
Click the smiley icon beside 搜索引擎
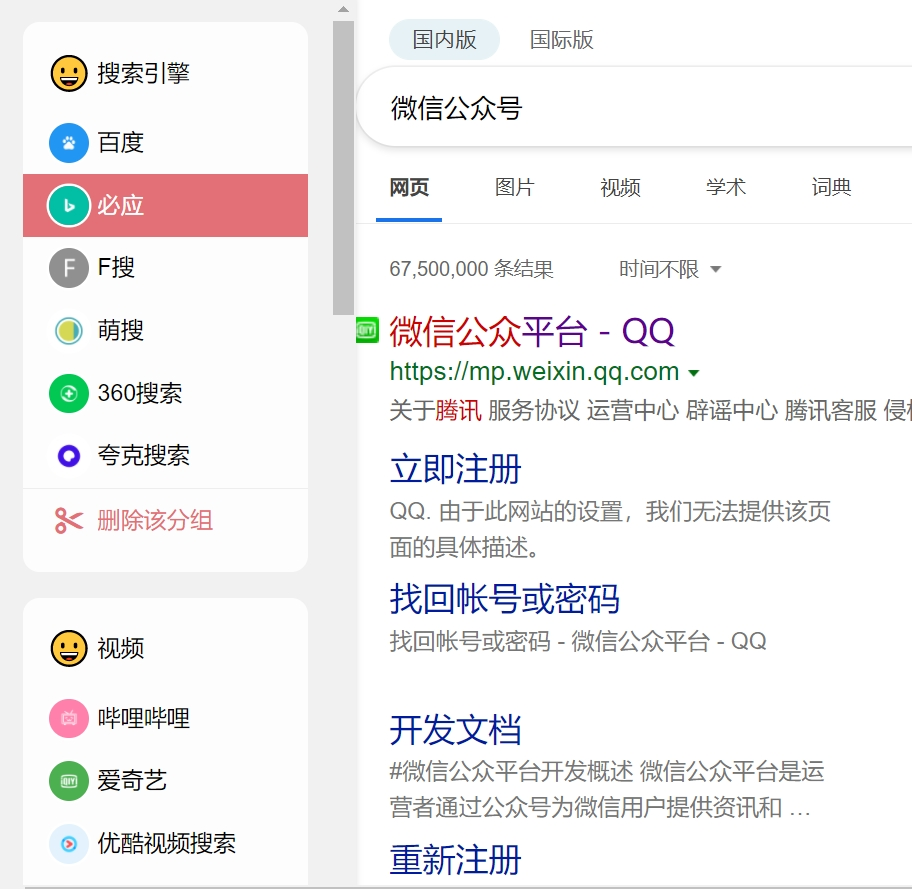pos(69,73)
